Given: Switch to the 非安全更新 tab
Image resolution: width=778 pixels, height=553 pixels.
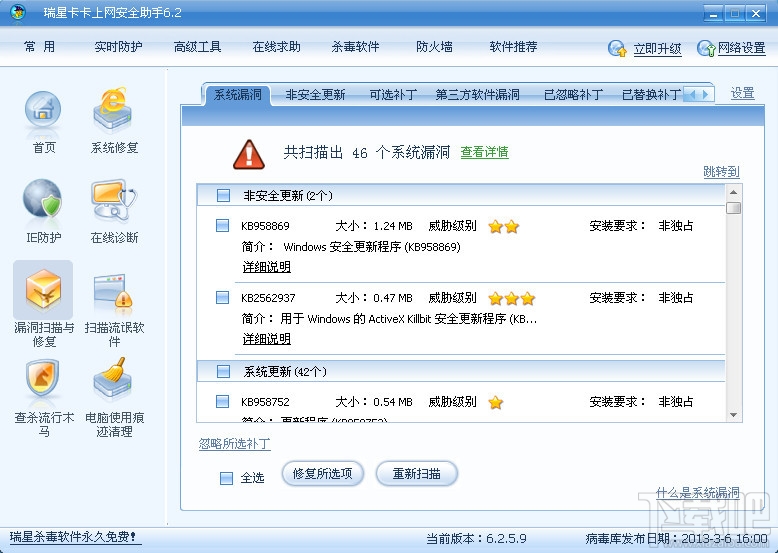Looking at the screenshot, I should [315, 94].
